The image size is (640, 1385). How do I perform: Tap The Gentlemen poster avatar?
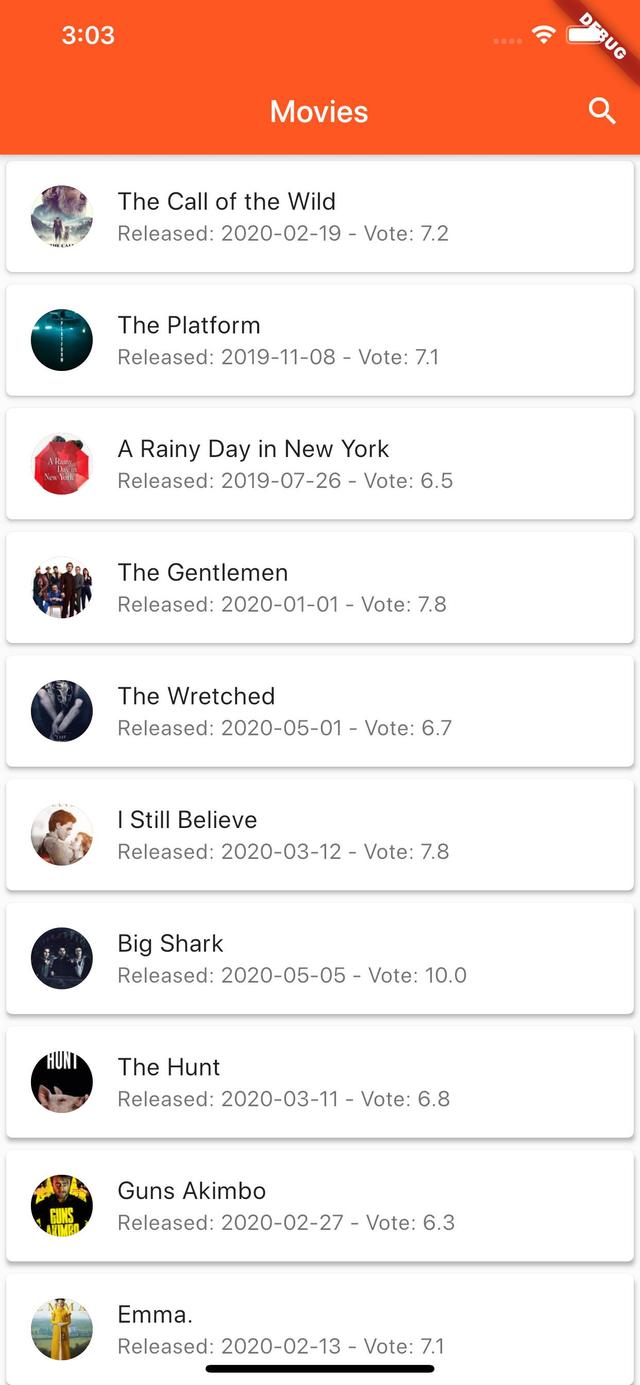(62, 587)
